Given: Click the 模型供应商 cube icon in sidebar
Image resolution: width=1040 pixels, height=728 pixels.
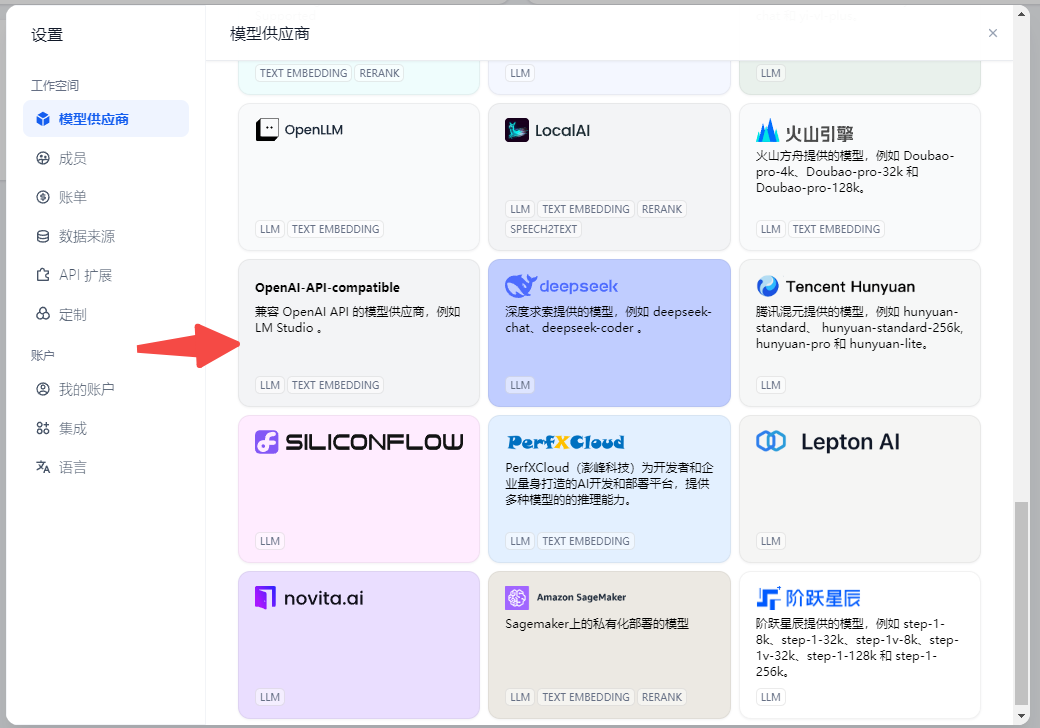Looking at the screenshot, I should coord(43,119).
